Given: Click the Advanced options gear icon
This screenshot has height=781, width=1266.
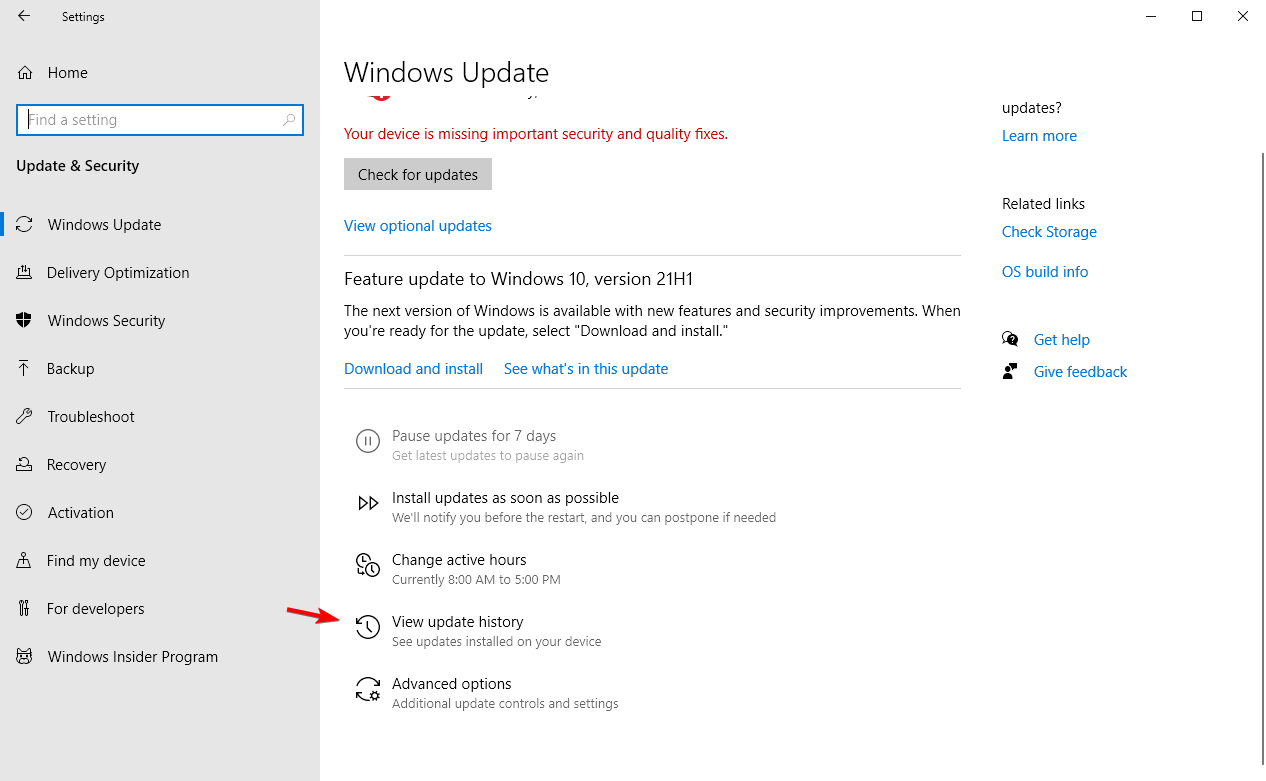Looking at the screenshot, I should (368, 689).
